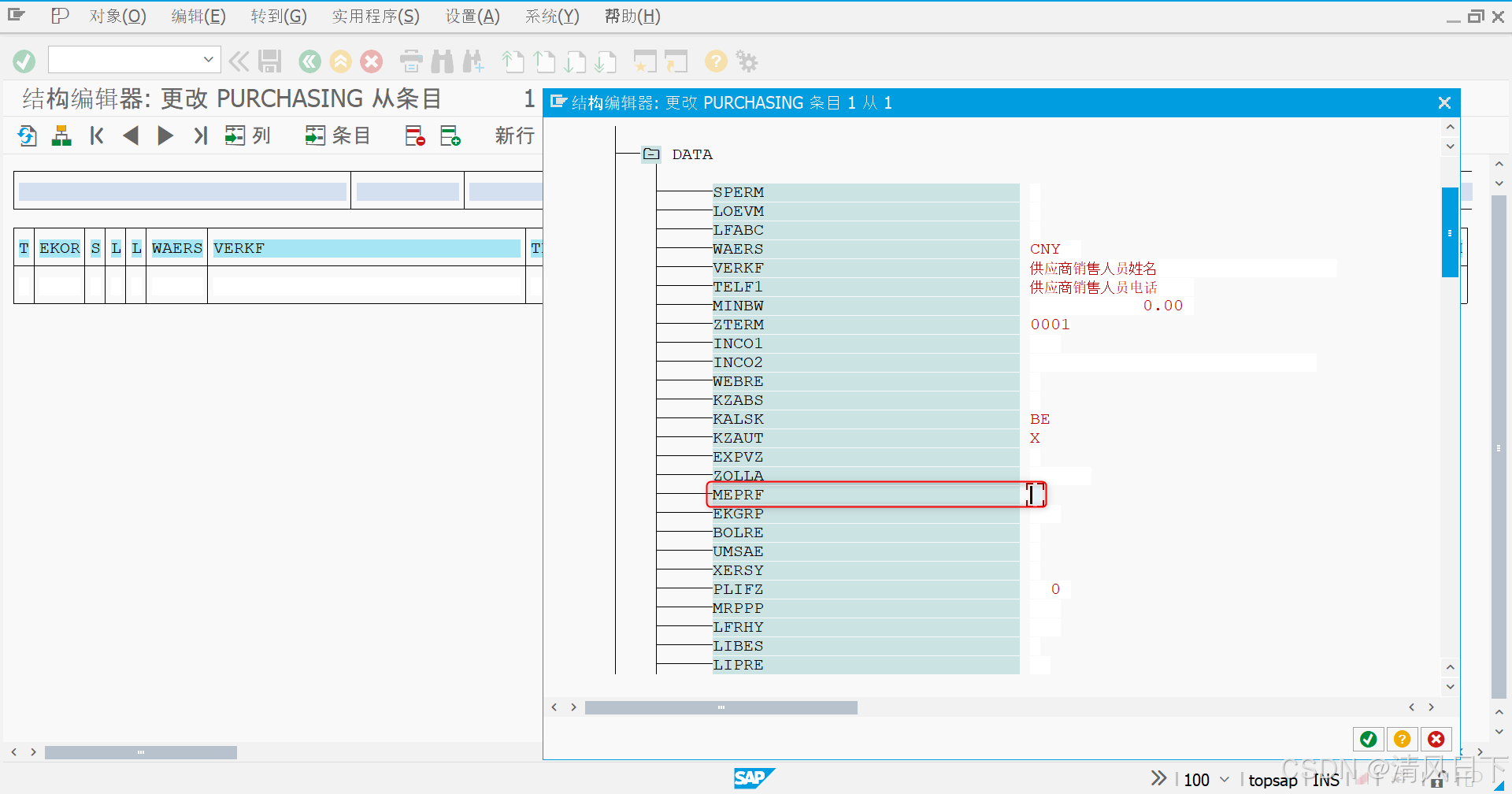This screenshot has width=1512, height=794.
Task: Click dialog scroll-down arrow at bottom right
Action: click(x=1450, y=687)
